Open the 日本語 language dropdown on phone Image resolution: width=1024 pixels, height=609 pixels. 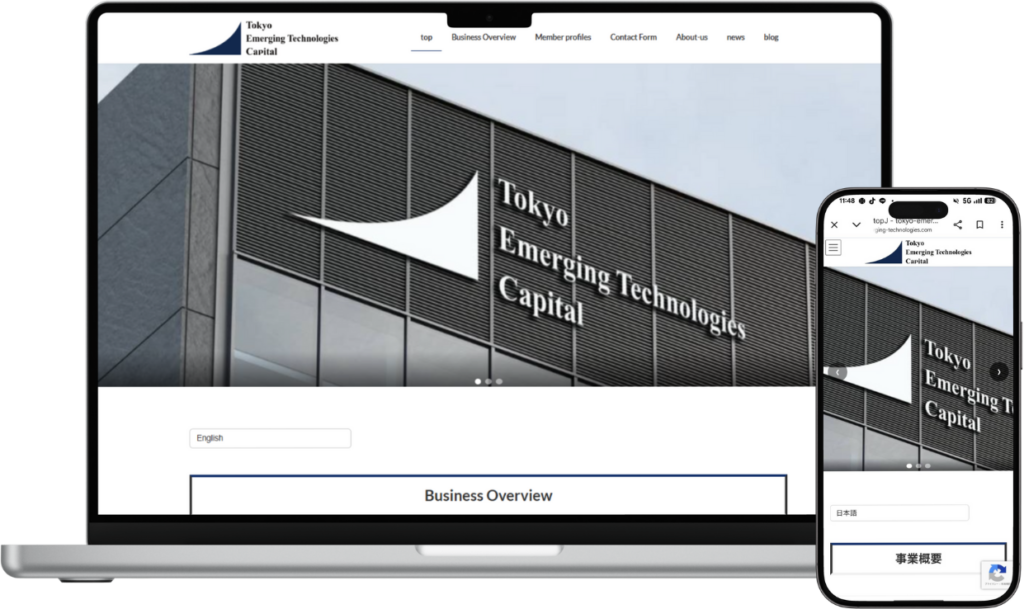point(899,513)
